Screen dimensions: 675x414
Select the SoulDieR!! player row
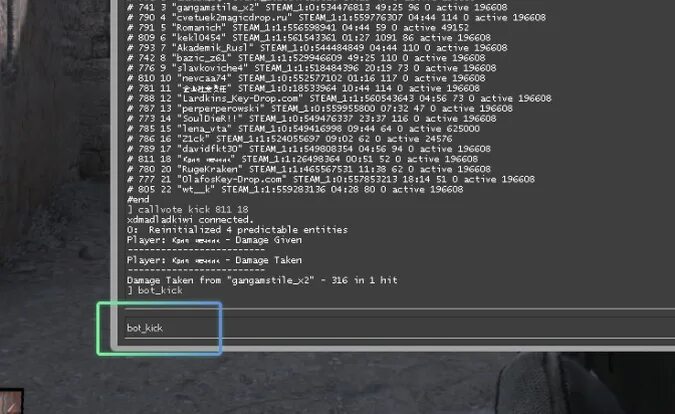312,119
